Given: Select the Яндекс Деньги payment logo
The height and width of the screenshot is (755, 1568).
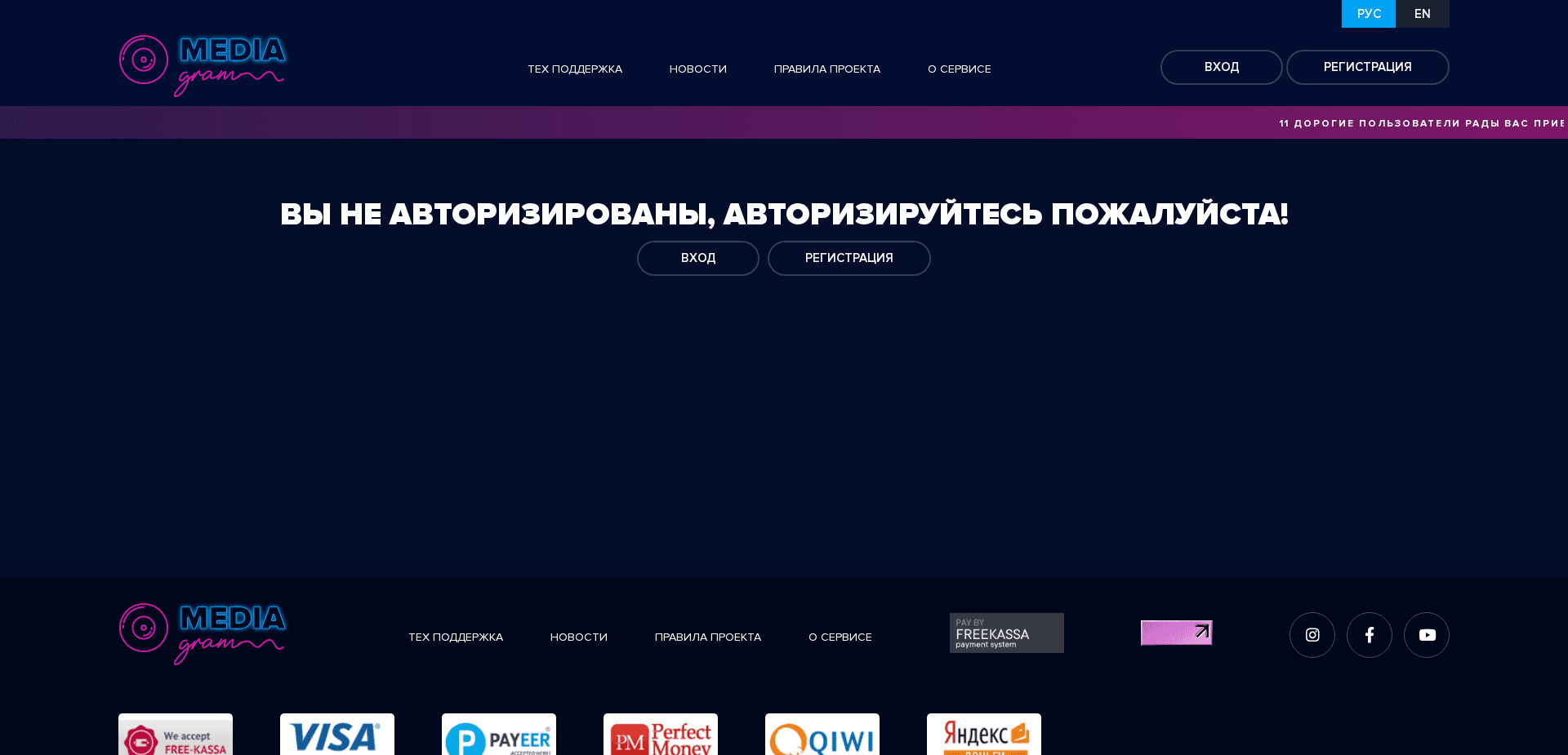Looking at the screenshot, I should [x=983, y=737].
